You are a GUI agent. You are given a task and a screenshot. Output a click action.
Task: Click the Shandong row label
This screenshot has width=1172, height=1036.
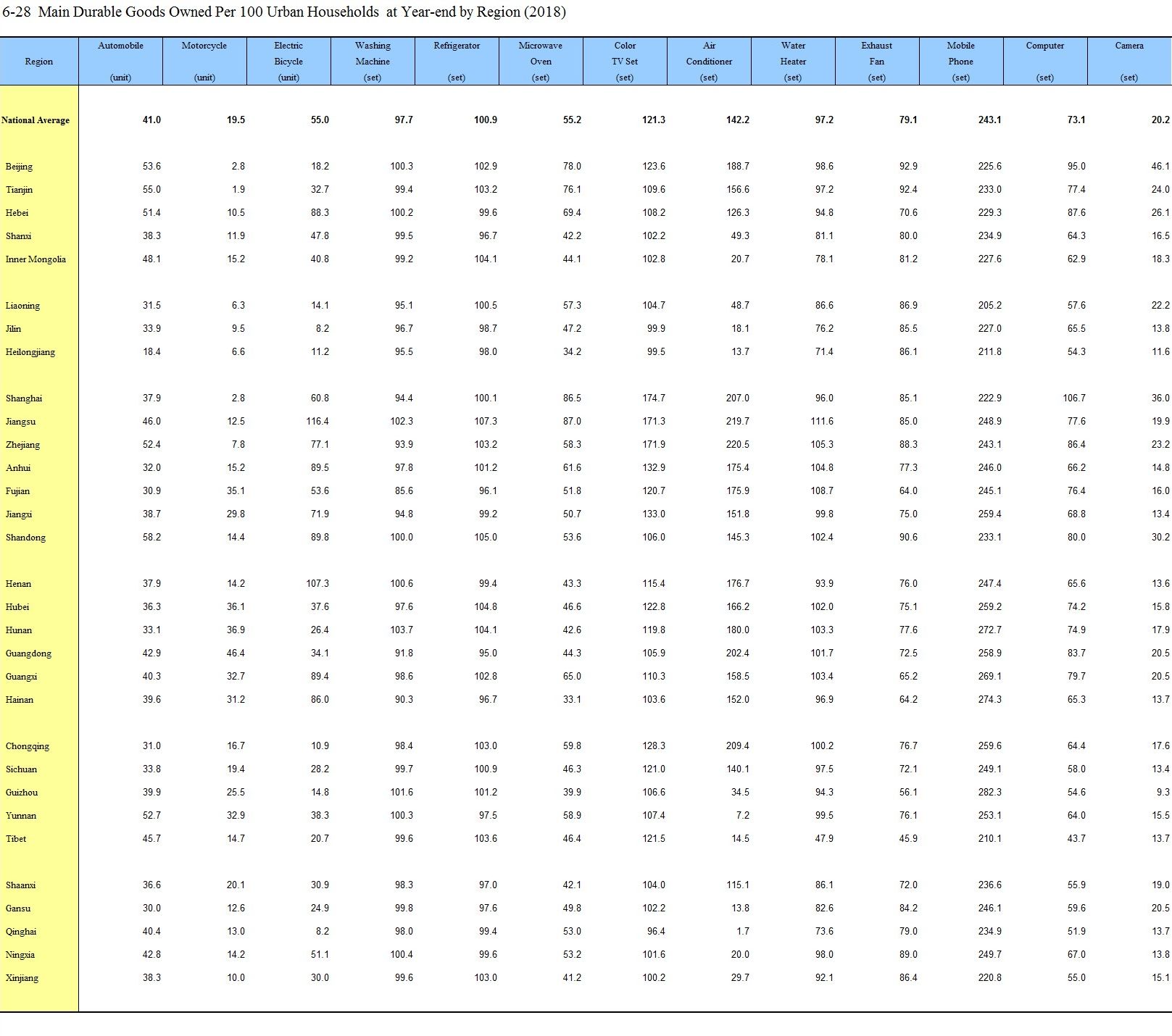(25, 538)
